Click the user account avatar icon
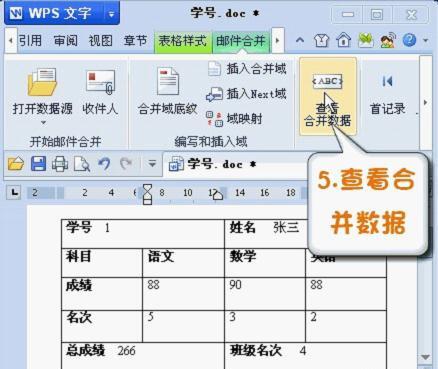 pyautogui.click(x=388, y=40)
